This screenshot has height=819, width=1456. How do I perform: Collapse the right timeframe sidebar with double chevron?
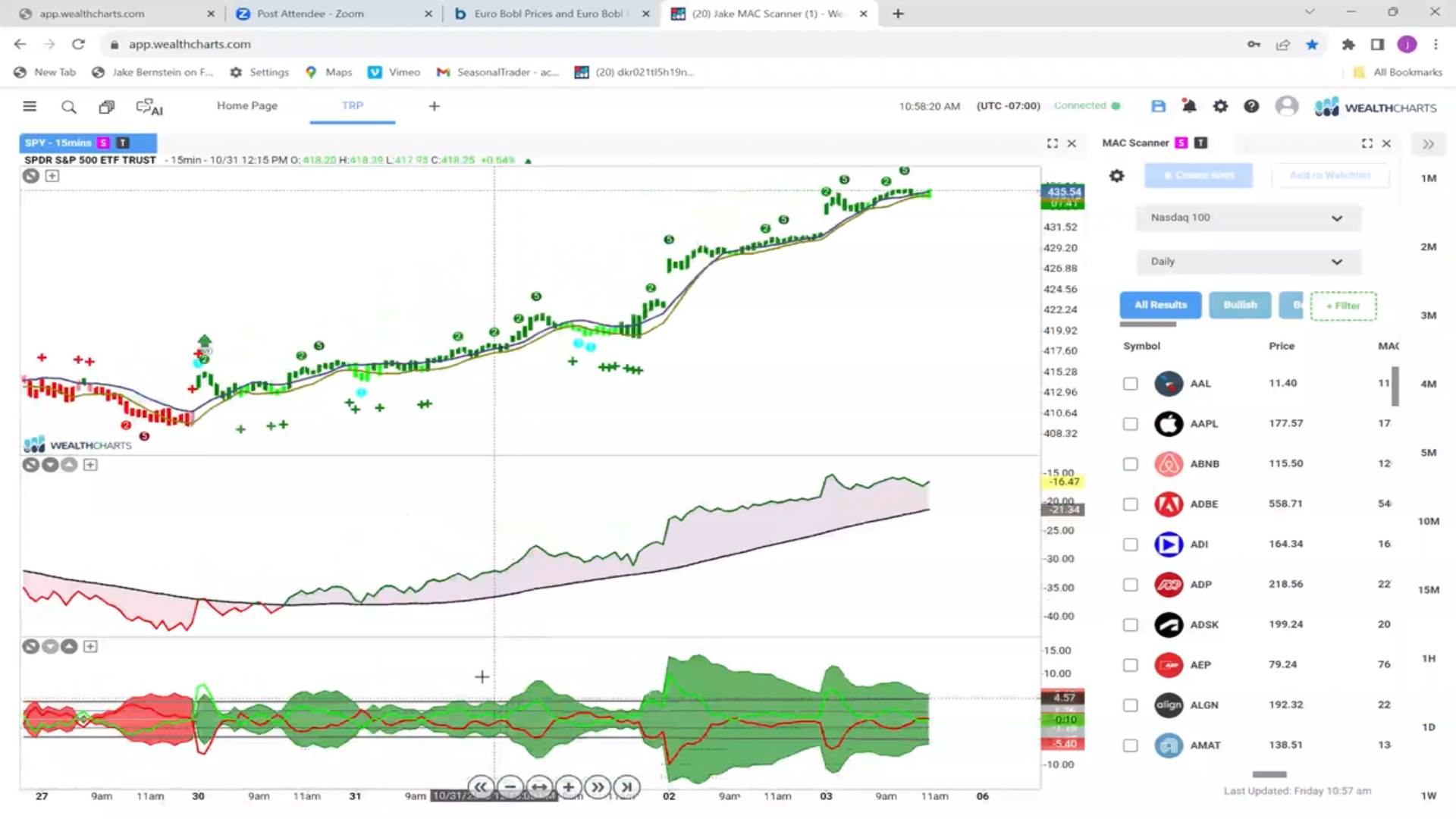point(1428,144)
